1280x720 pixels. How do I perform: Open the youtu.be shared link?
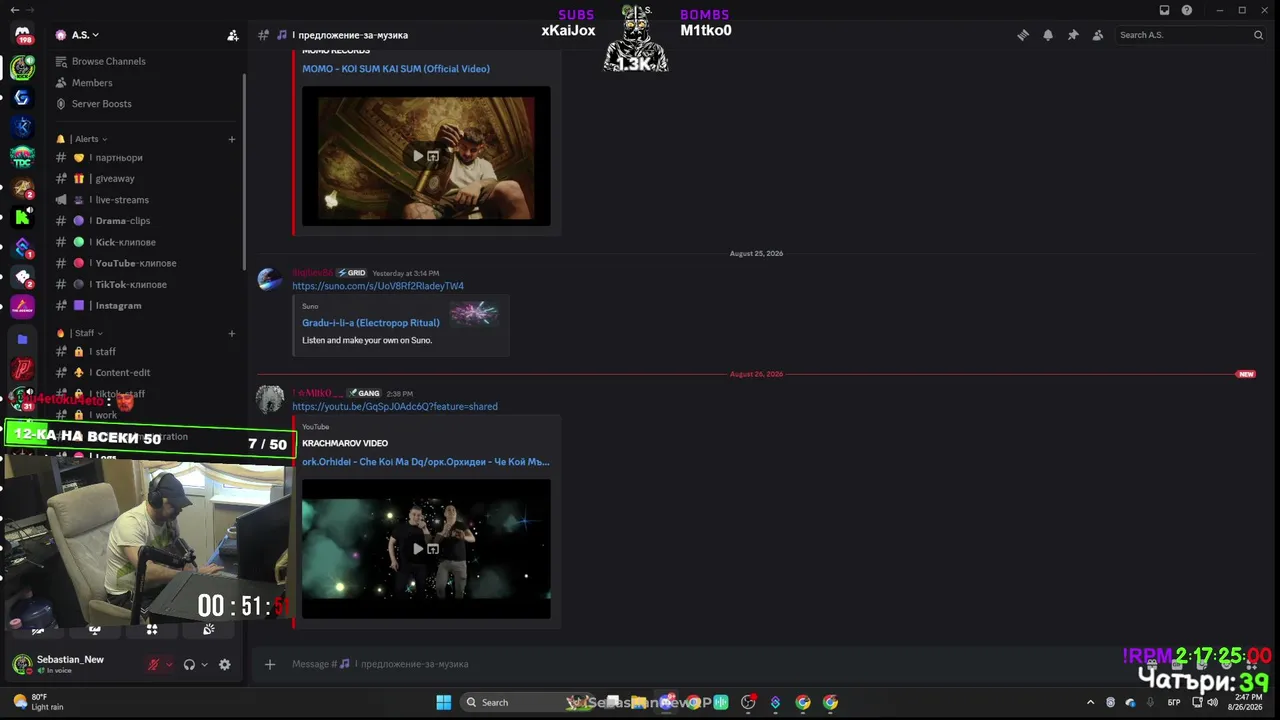coord(395,407)
